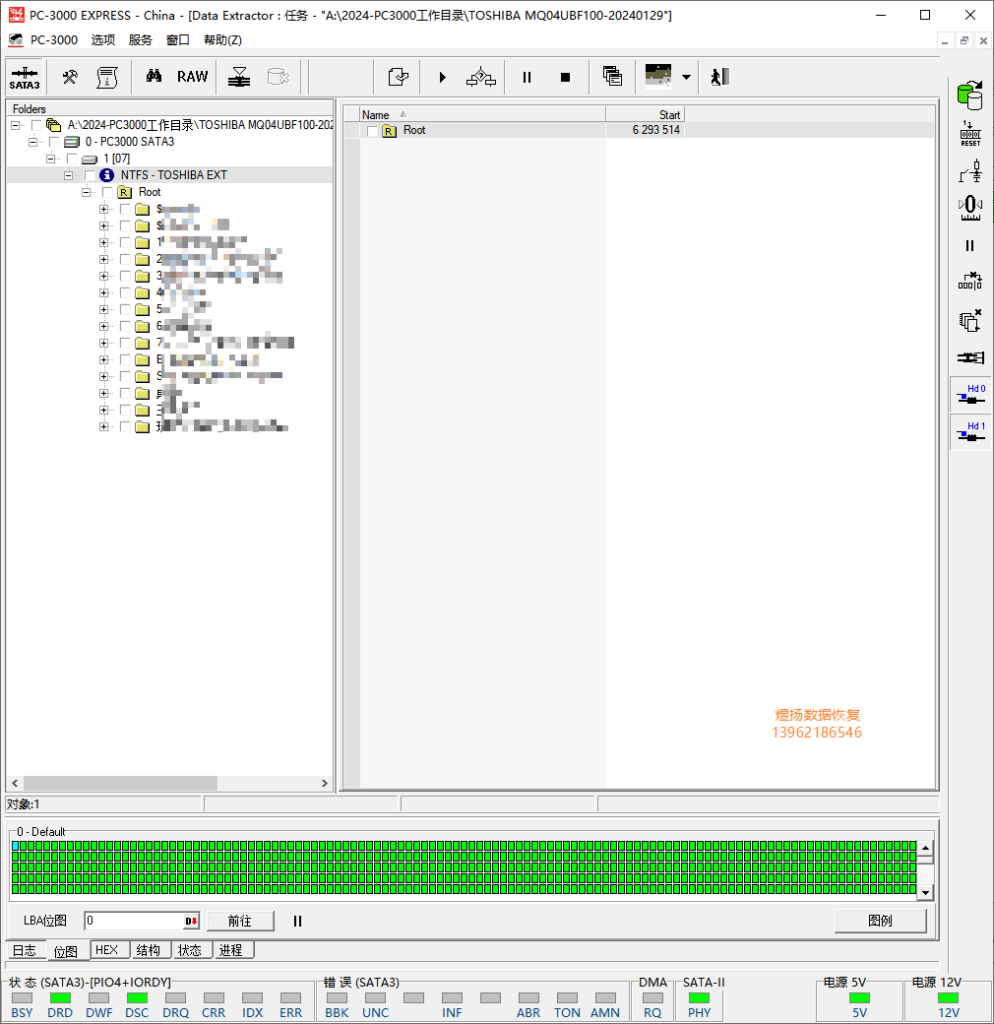Check the NTFS - TOSHIBA EXT checkbox
This screenshot has height=1024, width=994.
[x=90, y=175]
